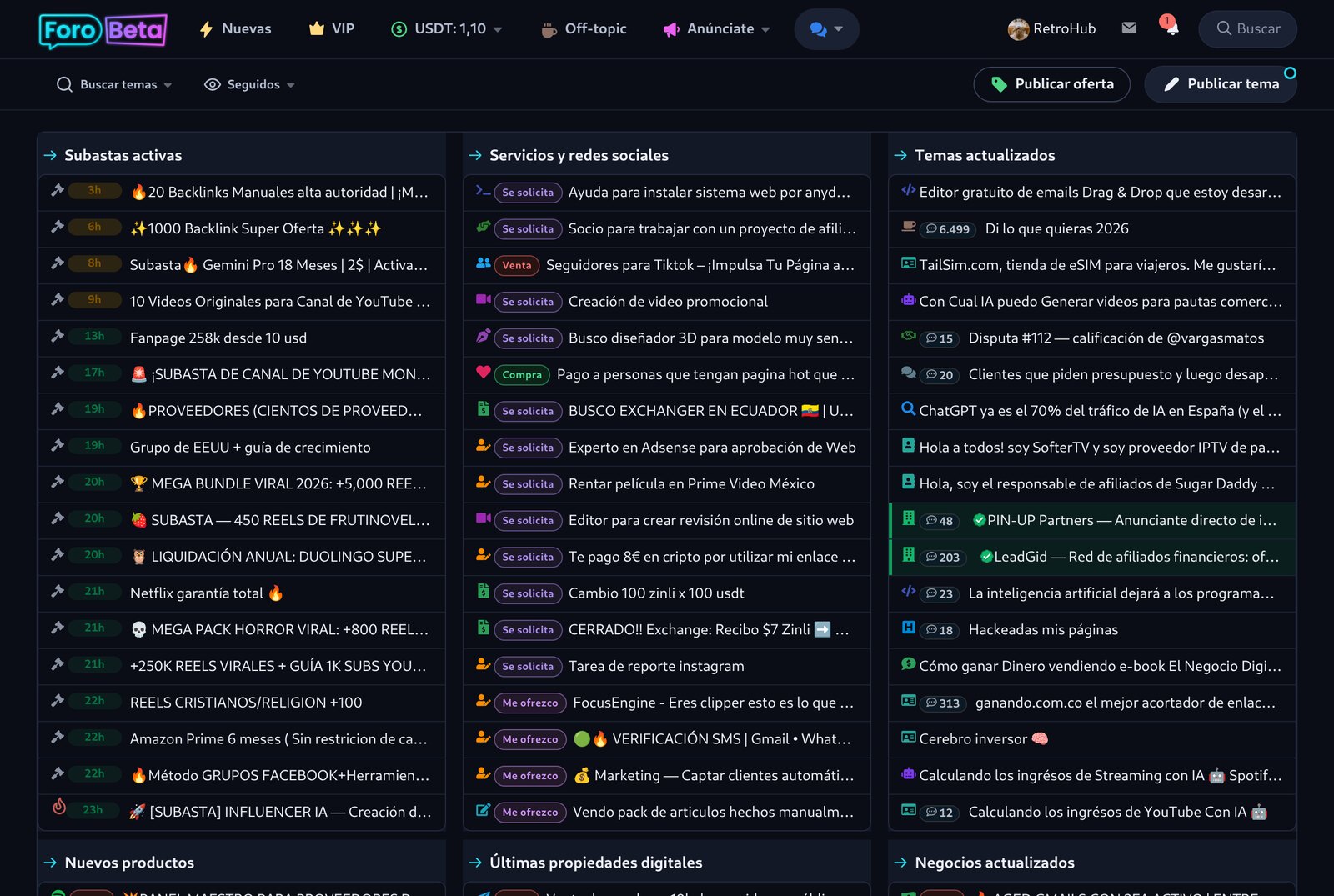This screenshot has width=1334, height=896.
Task: Click code icon beside Editor gratuito de emails
Action: point(909,190)
